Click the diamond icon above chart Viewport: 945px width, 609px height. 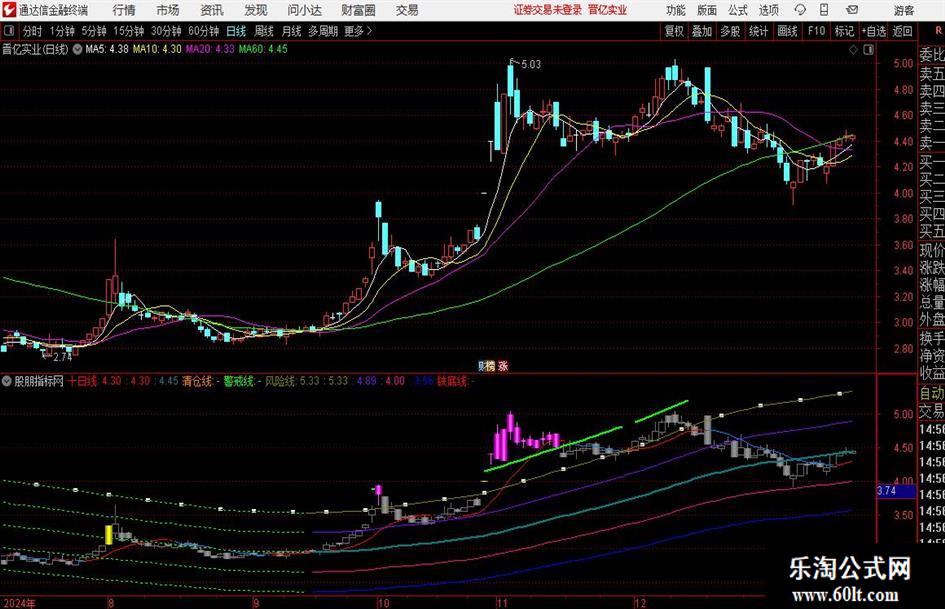(853, 50)
